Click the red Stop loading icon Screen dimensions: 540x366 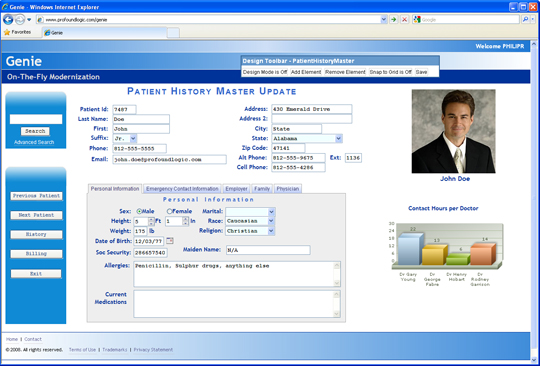(x=404, y=20)
